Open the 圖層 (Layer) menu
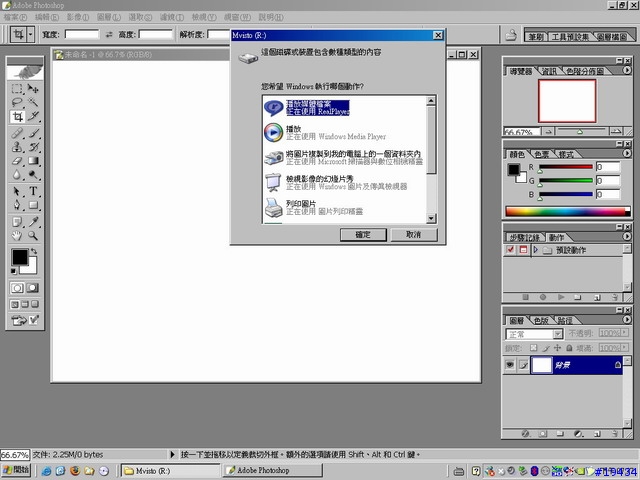This screenshot has width=640, height=480. point(109,17)
